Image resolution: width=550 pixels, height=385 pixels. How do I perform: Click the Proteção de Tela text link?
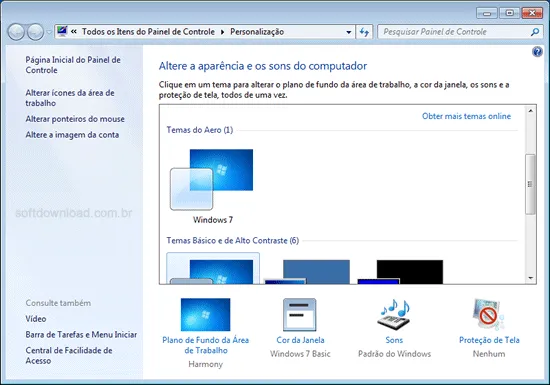(489, 340)
